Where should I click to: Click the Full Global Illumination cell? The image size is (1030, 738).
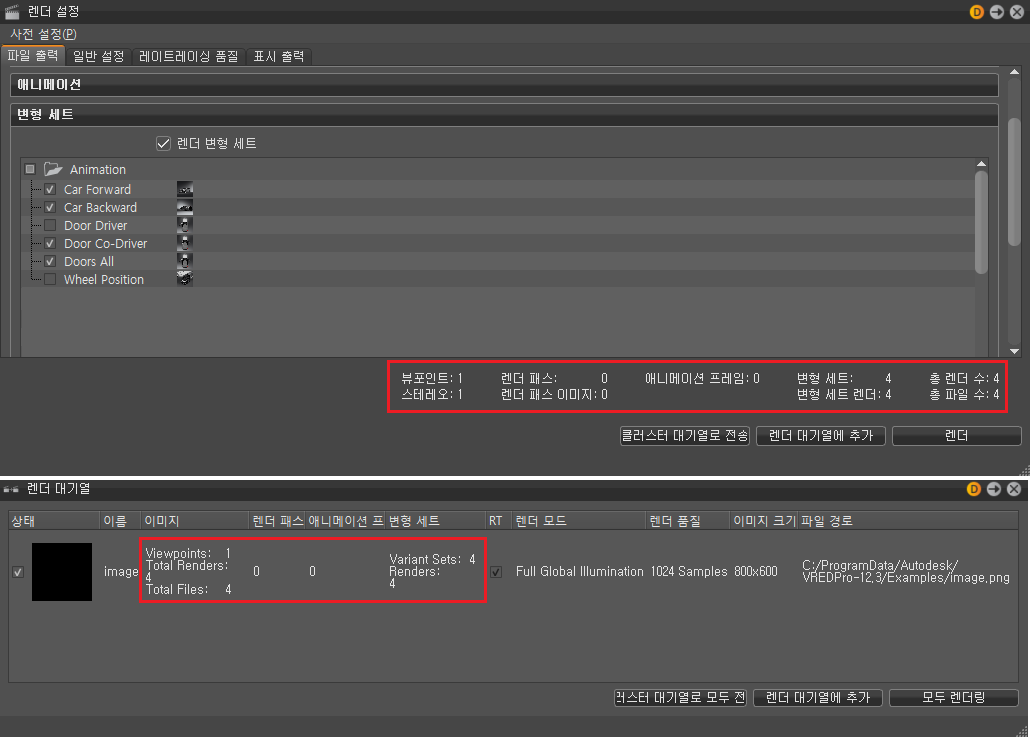coord(579,572)
